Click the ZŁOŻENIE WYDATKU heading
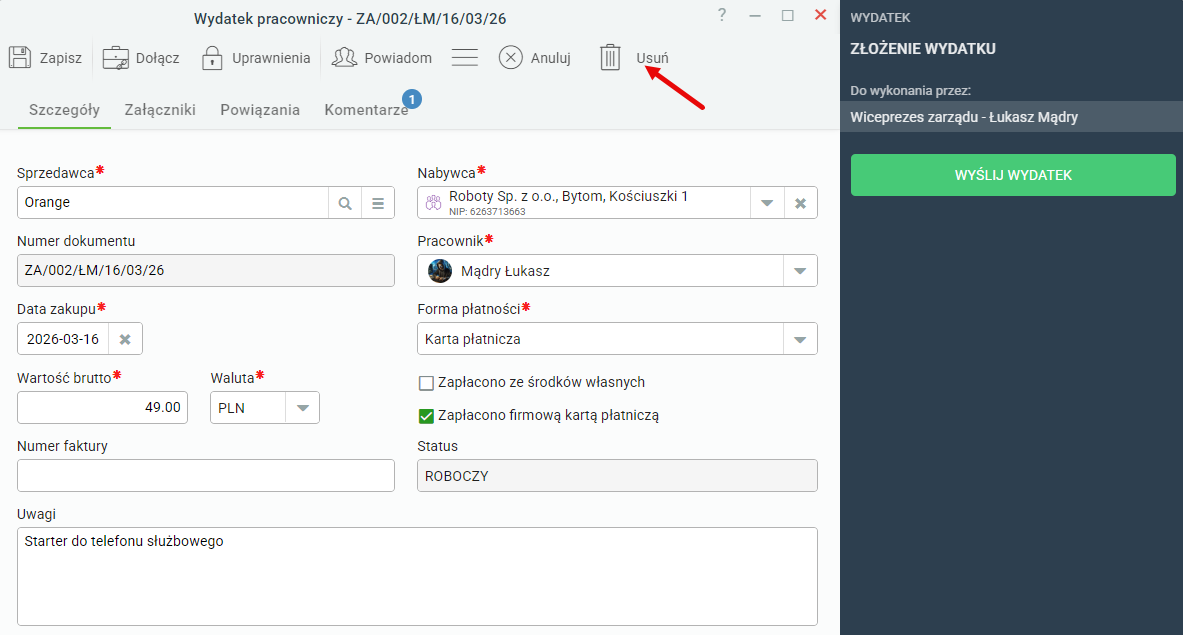1183x635 pixels. tap(923, 49)
